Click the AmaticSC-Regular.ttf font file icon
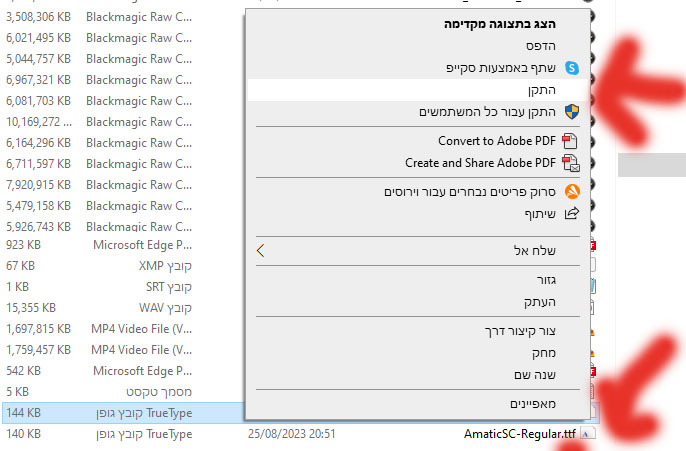 (587, 434)
